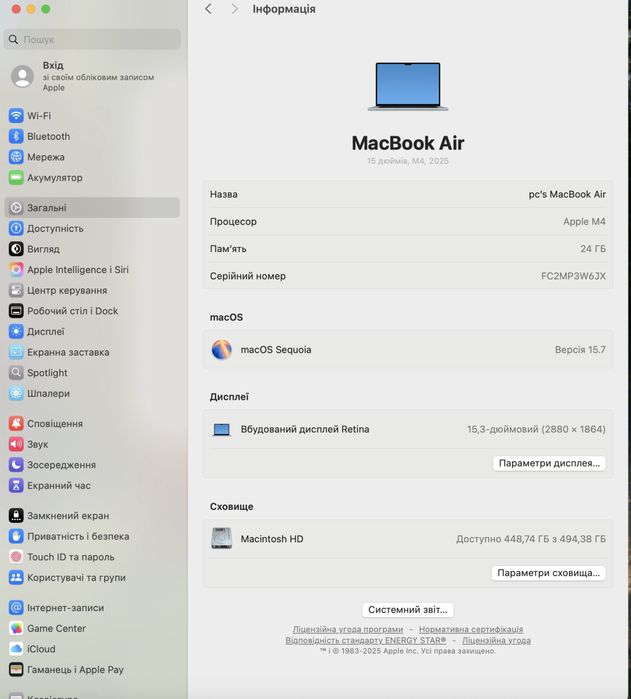Open Touch ID та пароль fingerprint icon

pos(16,557)
